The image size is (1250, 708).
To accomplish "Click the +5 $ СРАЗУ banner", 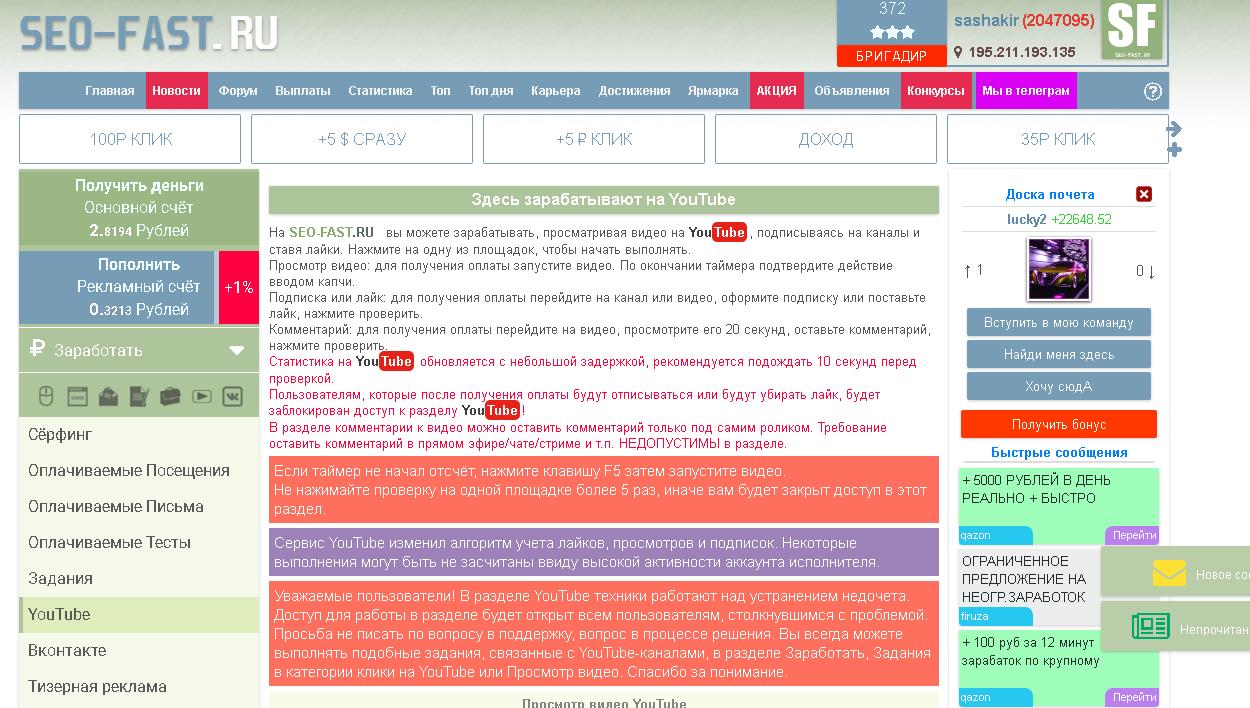I will [x=362, y=139].
